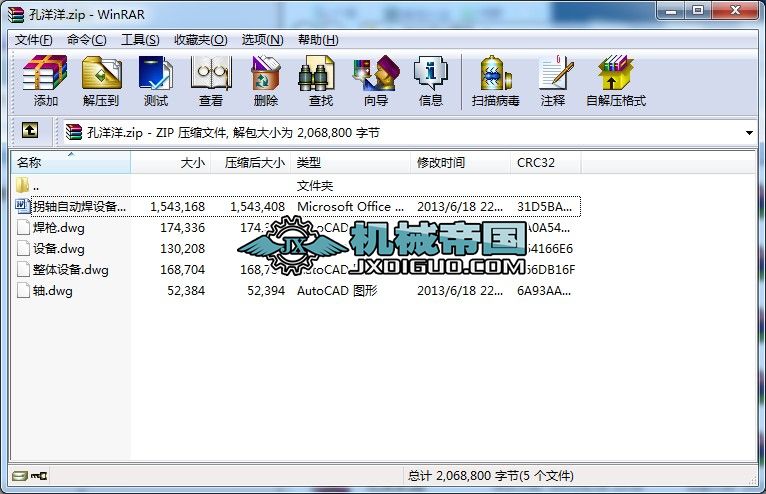Click the 焊枪.dwg file icon
This screenshot has height=494, width=766.
click(23, 227)
